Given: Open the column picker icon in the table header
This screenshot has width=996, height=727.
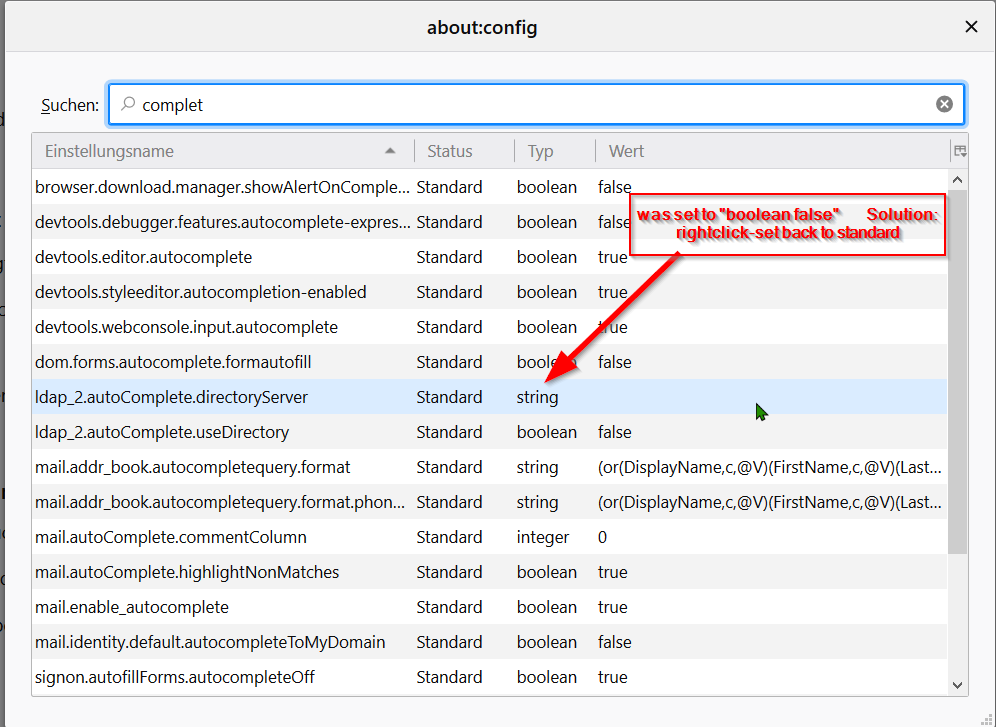Looking at the screenshot, I should [959, 151].
